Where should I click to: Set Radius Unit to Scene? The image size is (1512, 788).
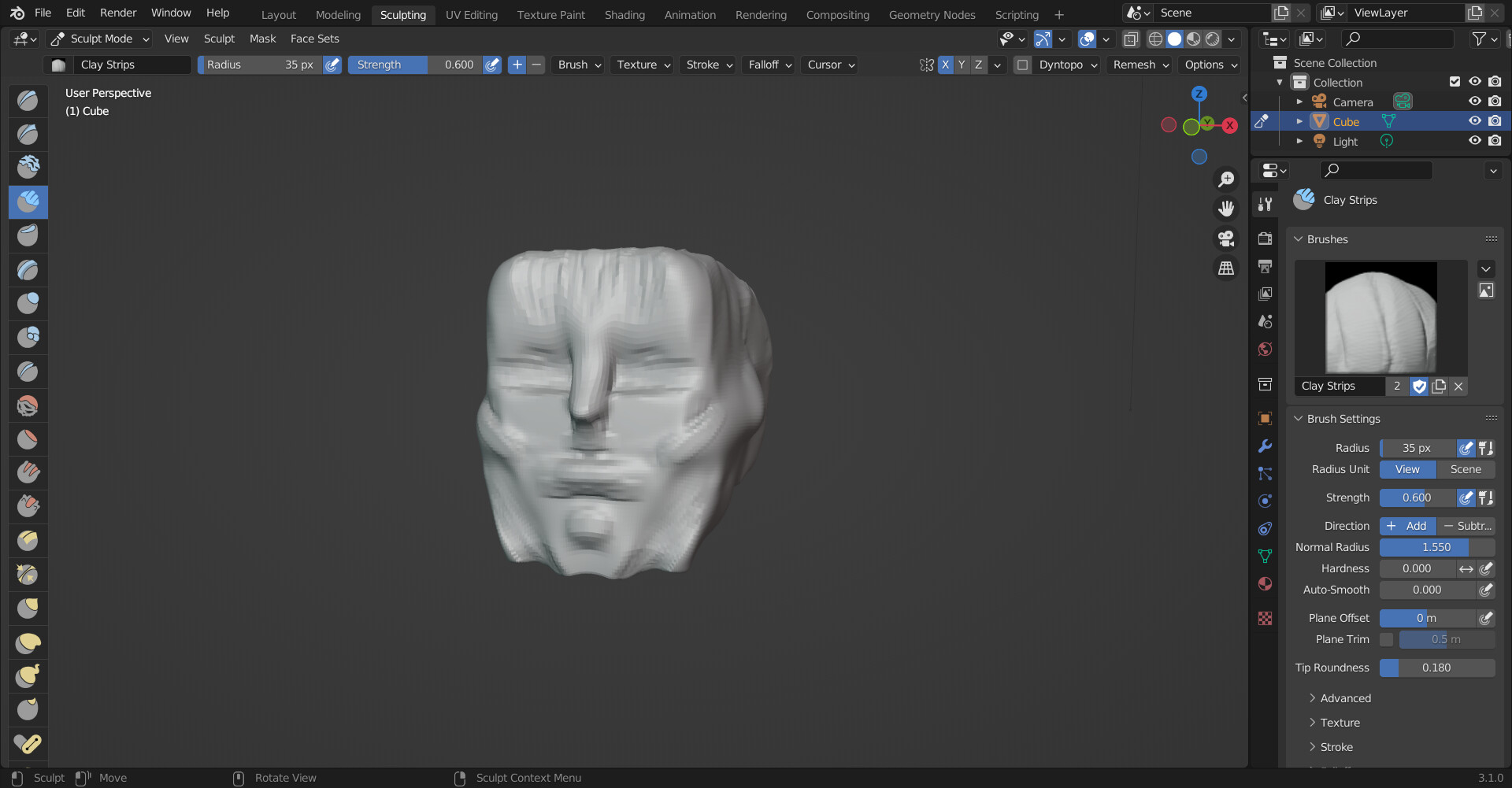pyautogui.click(x=1466, y=469)
